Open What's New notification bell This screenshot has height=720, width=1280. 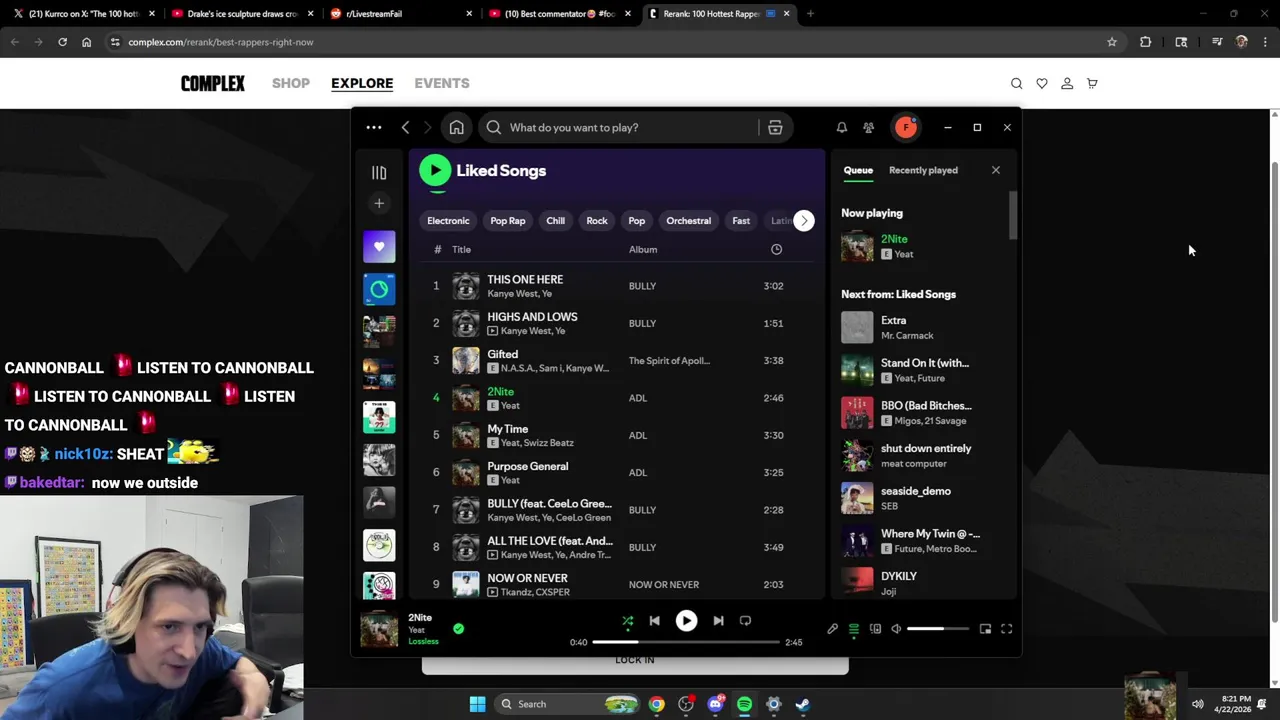842,128
